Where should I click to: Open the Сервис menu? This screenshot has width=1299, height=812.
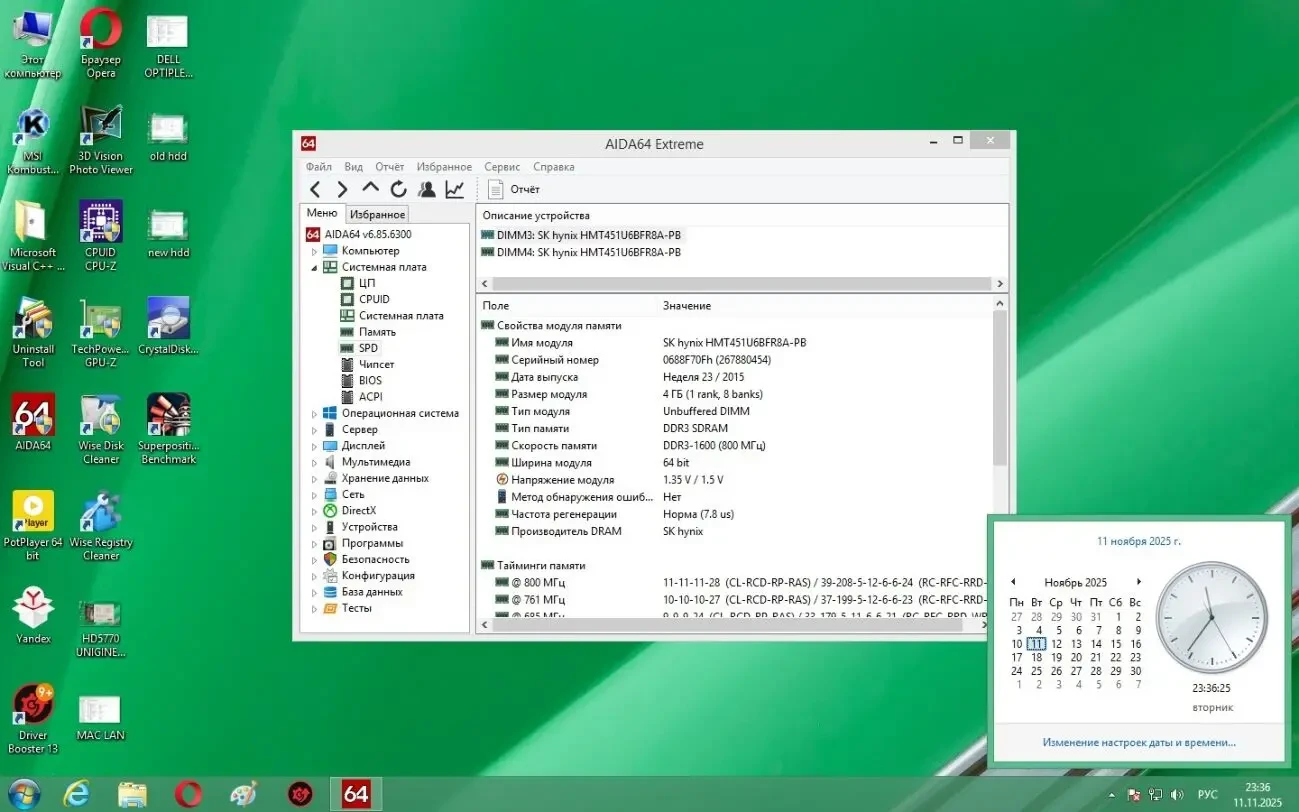(502, 167)
